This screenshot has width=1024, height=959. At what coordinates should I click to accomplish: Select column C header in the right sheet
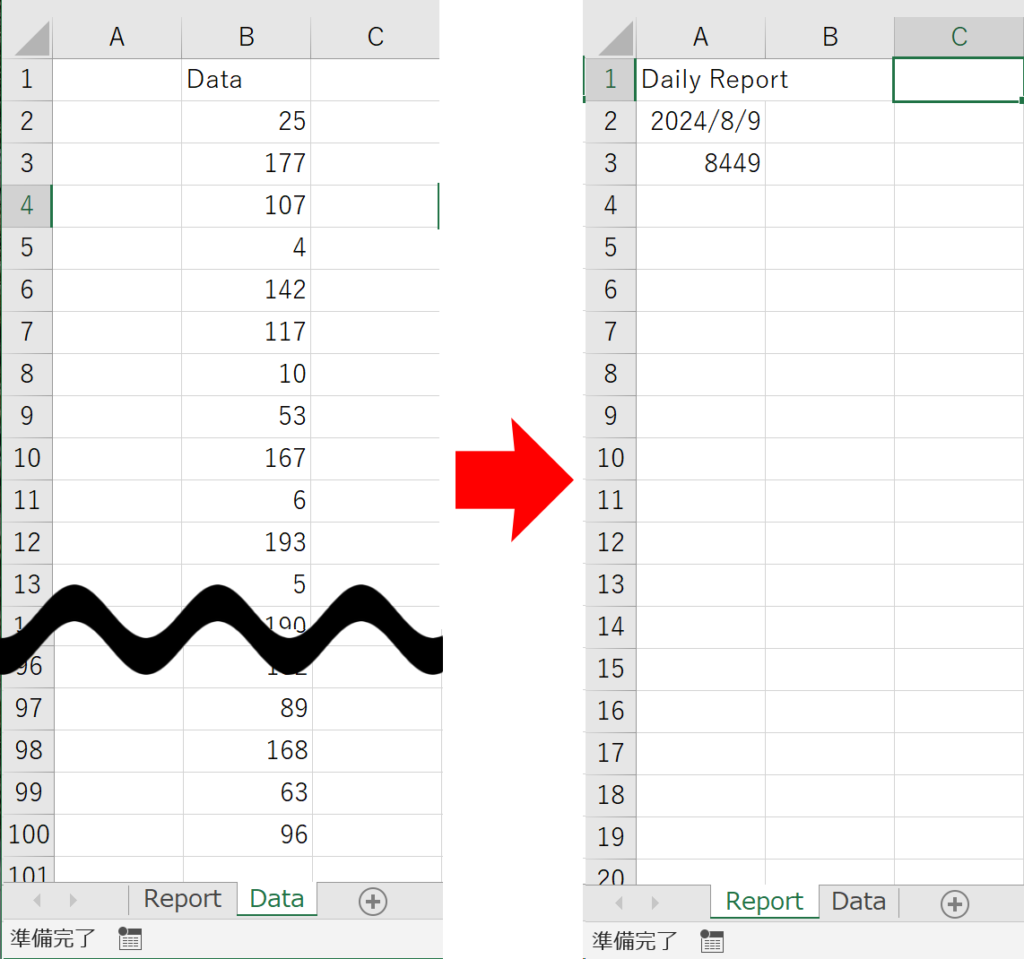click(x=957, y=37)
